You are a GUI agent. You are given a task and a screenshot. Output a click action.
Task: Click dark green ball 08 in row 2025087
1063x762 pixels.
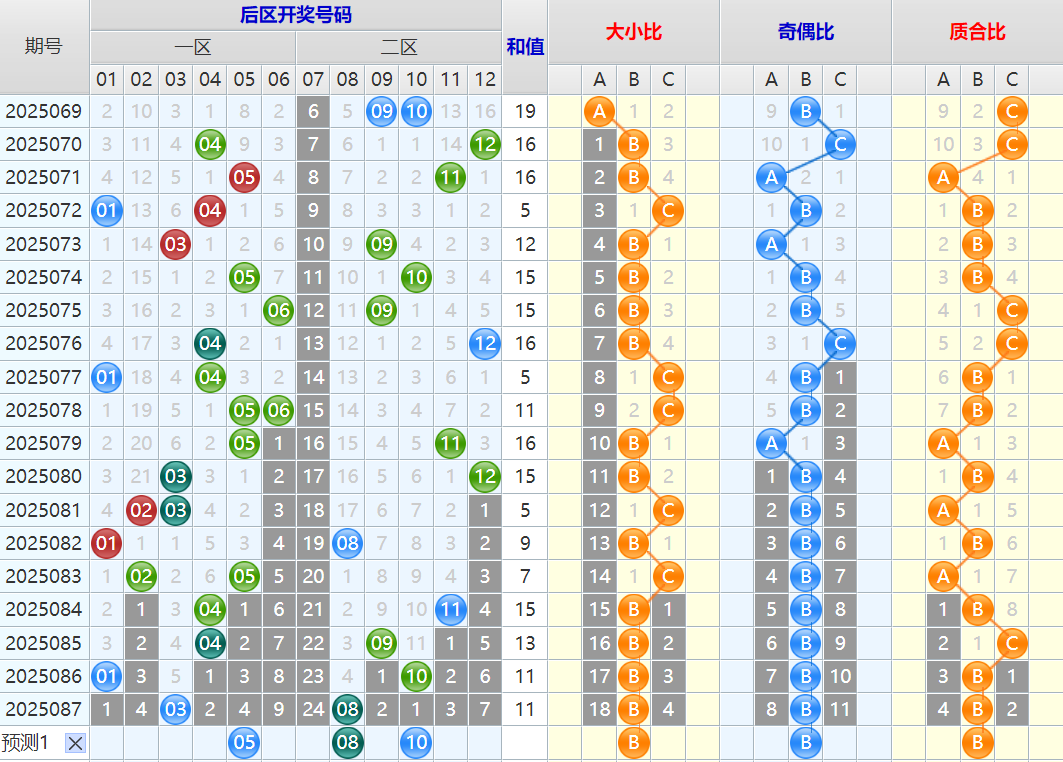pyautogui.click(x=347, y=709)
